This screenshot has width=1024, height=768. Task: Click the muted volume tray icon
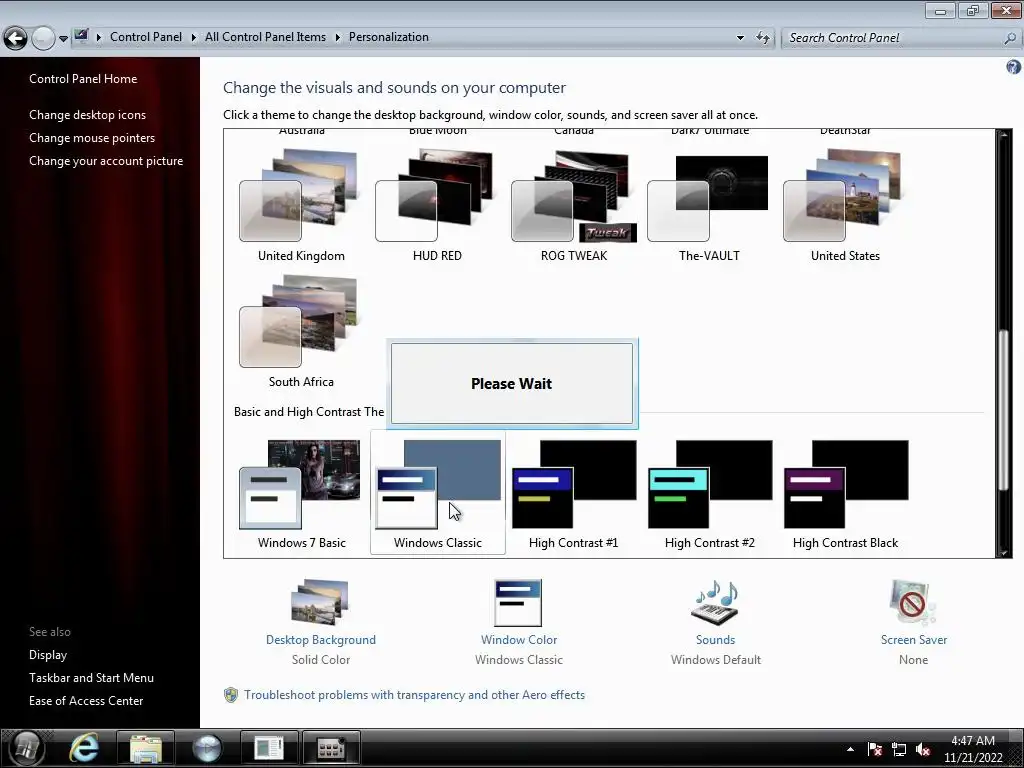click(923, 750)
